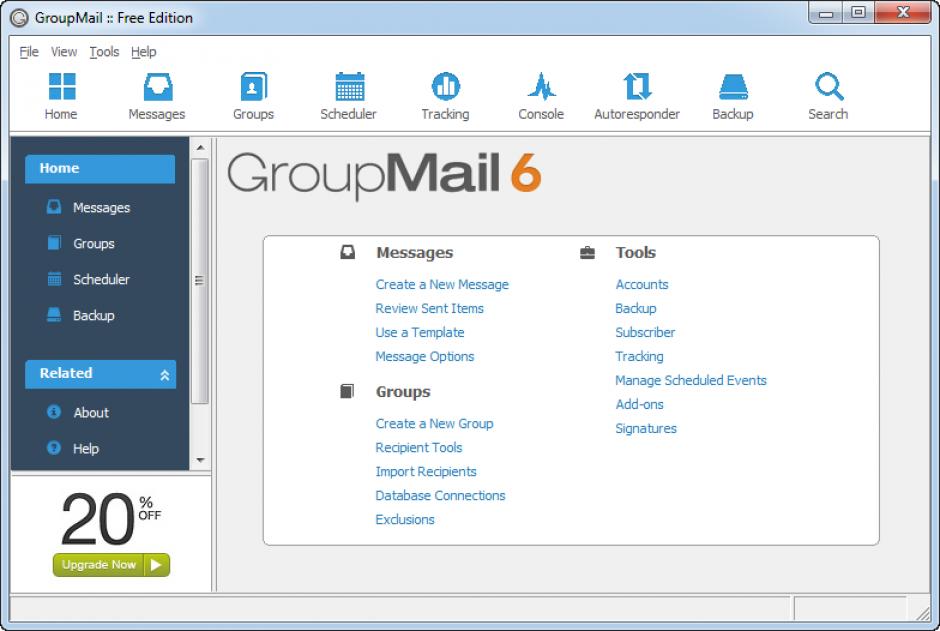Select Messages text in the sidebar

pos(102,208)
